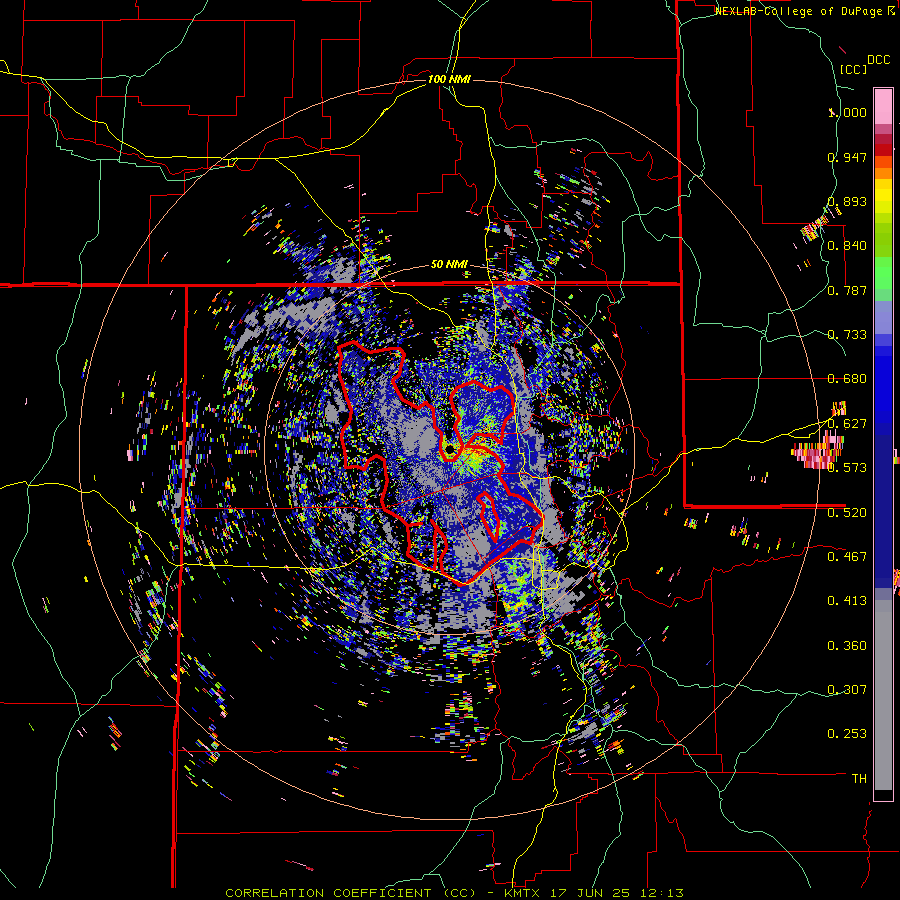900x900 pixels.
Task: Click the 0.520 scale value
Action: pyautogui.click(x=847, y=513)
